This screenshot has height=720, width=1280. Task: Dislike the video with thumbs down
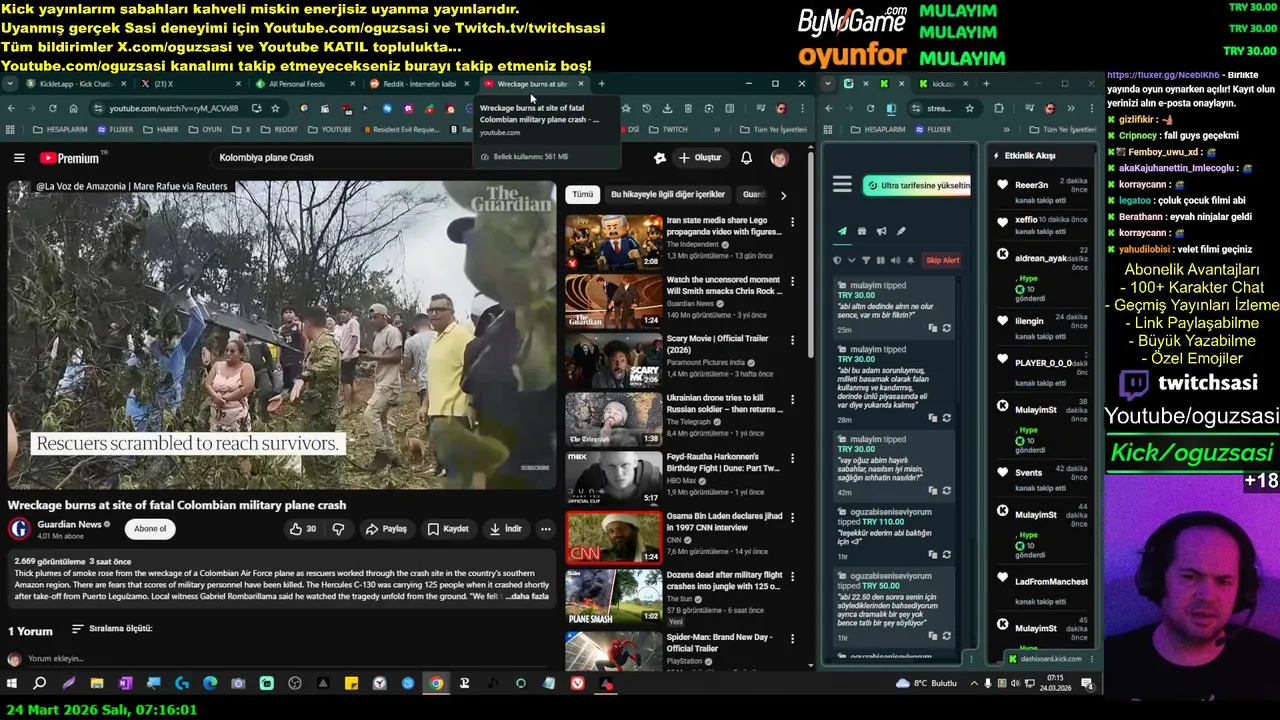coord(338,529)
